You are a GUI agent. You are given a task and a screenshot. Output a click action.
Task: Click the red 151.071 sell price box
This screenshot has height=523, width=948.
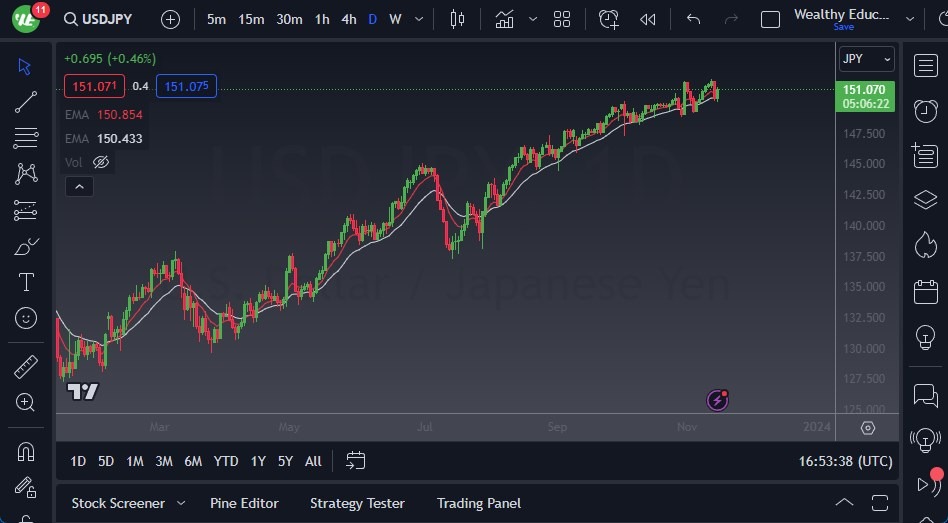(x=96, y=86)
